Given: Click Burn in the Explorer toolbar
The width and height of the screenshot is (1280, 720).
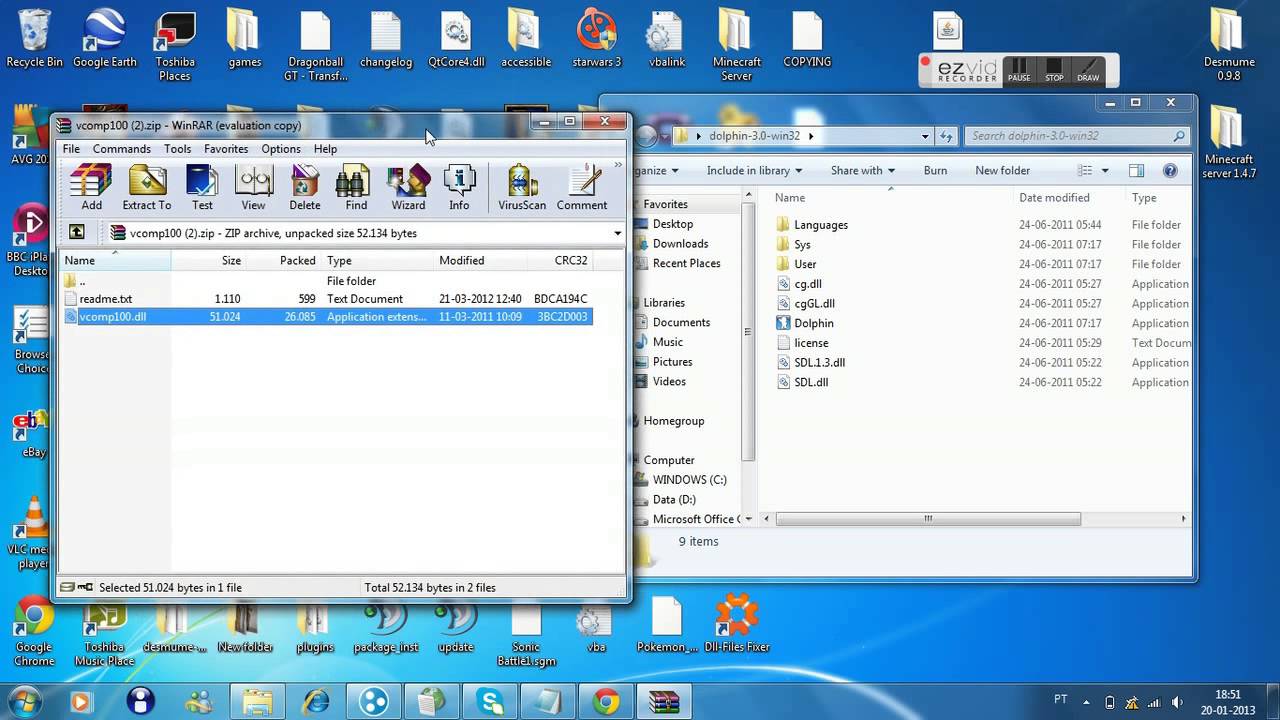Looking at the screenshot, I should click(x=935, y=171).
